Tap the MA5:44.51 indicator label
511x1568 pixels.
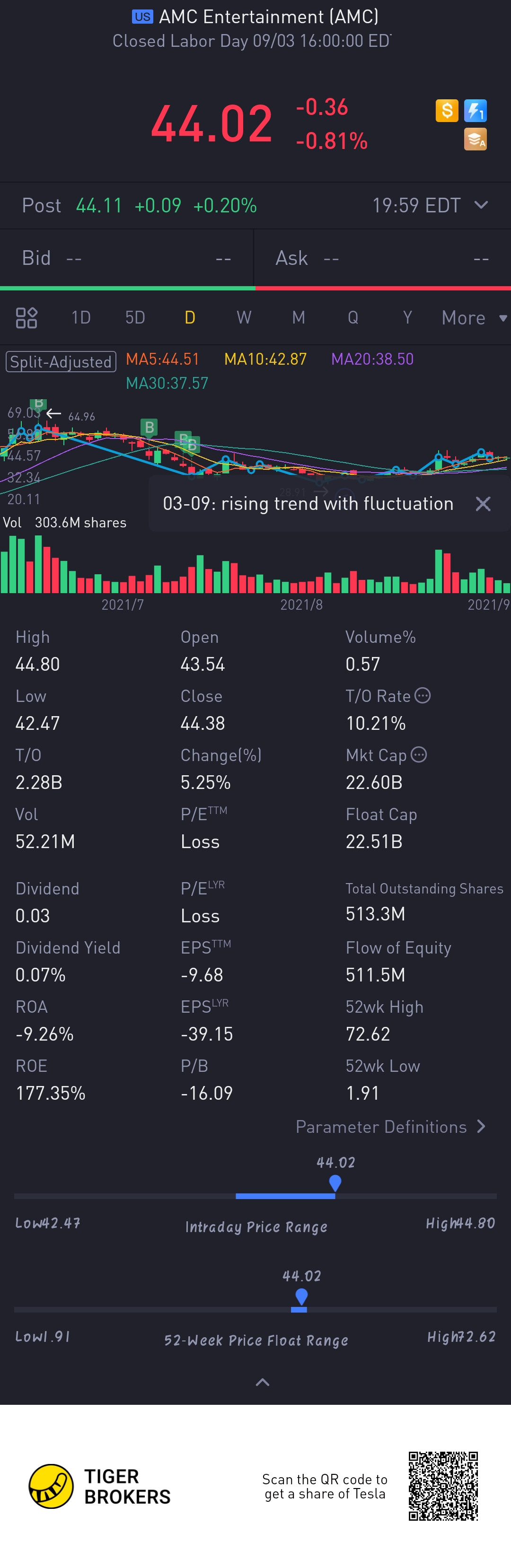click(163, 359)
